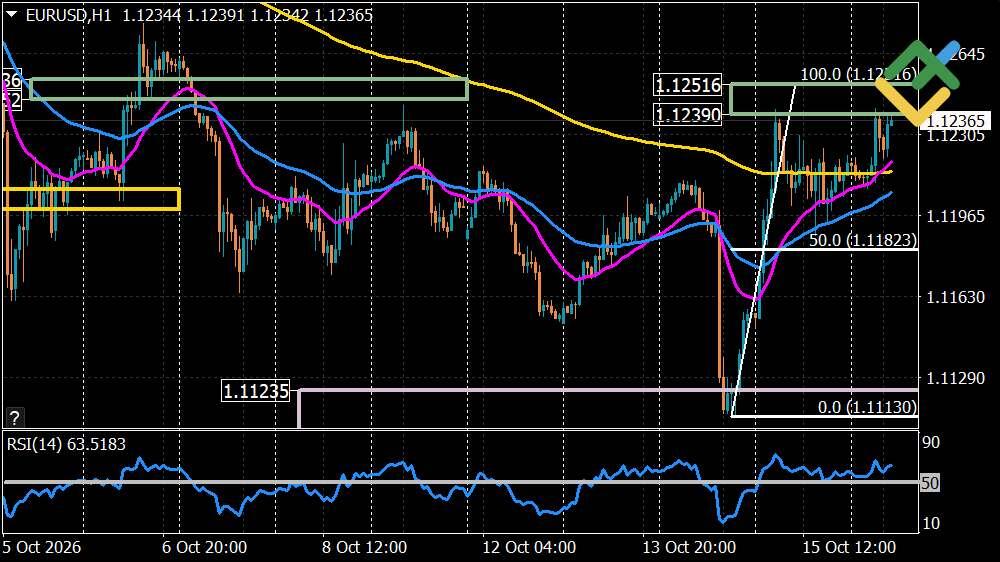Screen dimensions: 1000x562
Task: Select the yellow rectangle zone object
Action: point(91,199)
